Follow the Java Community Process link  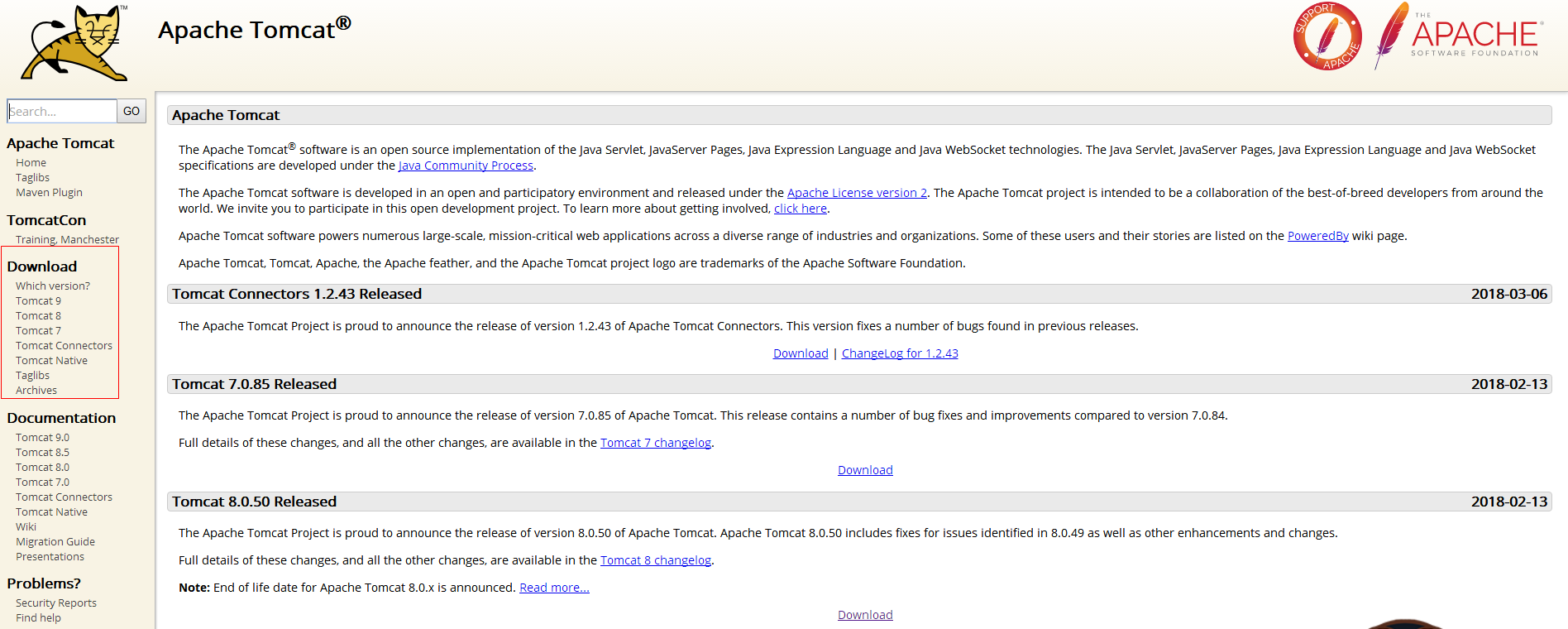pos(466,166)
